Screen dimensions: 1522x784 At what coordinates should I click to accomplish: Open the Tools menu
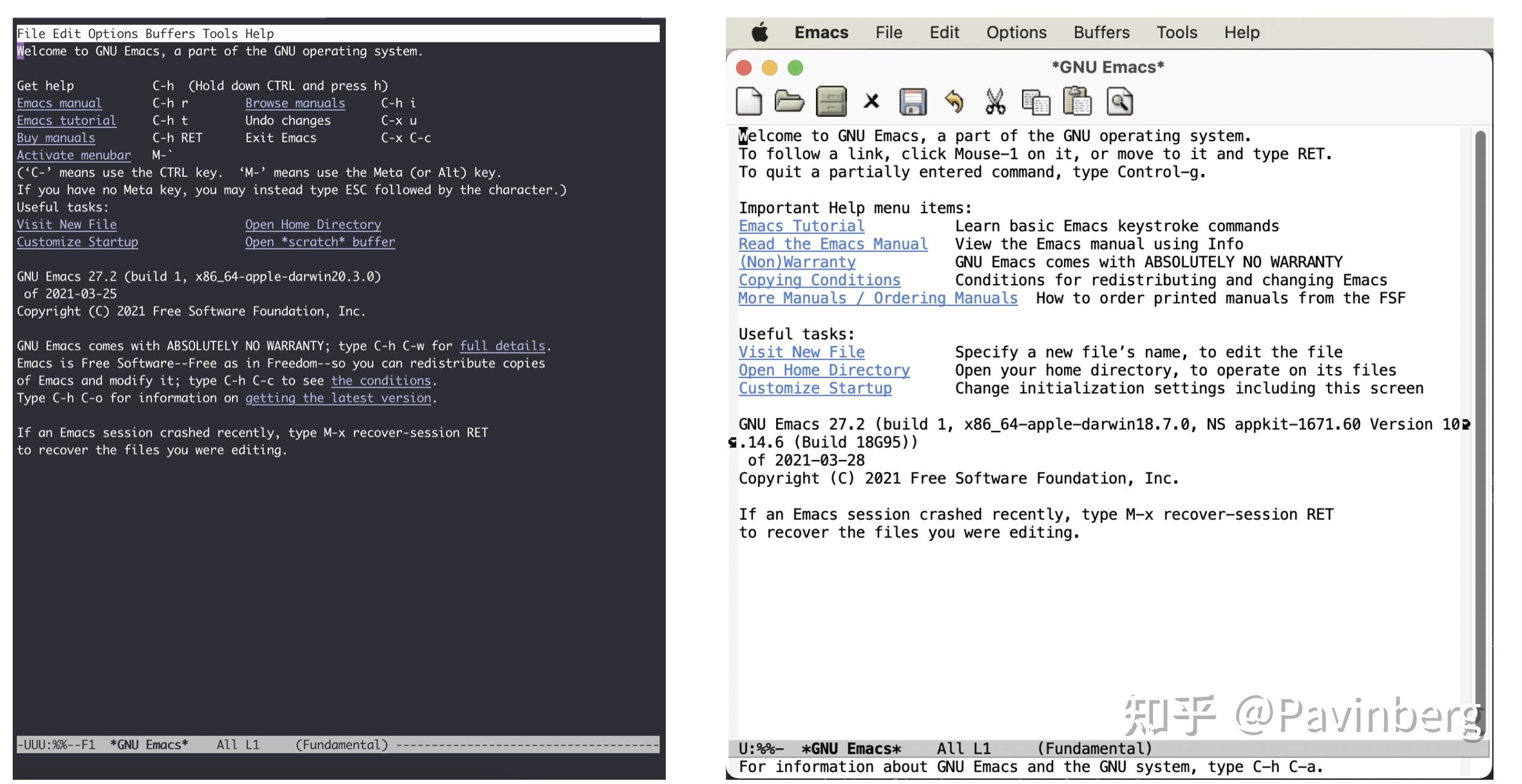1176,32
